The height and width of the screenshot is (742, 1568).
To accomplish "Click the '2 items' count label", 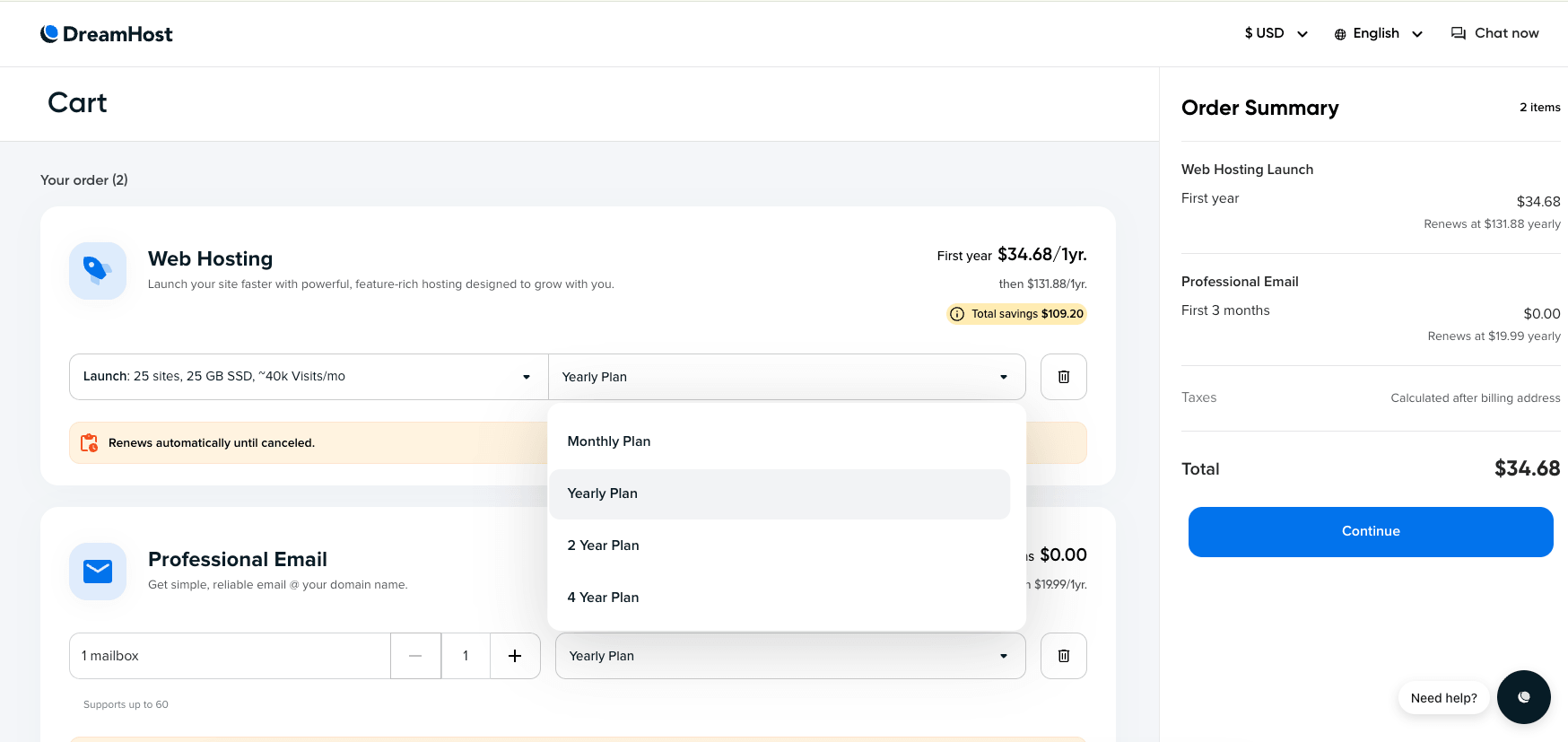I will click(x=1540, y=108).
